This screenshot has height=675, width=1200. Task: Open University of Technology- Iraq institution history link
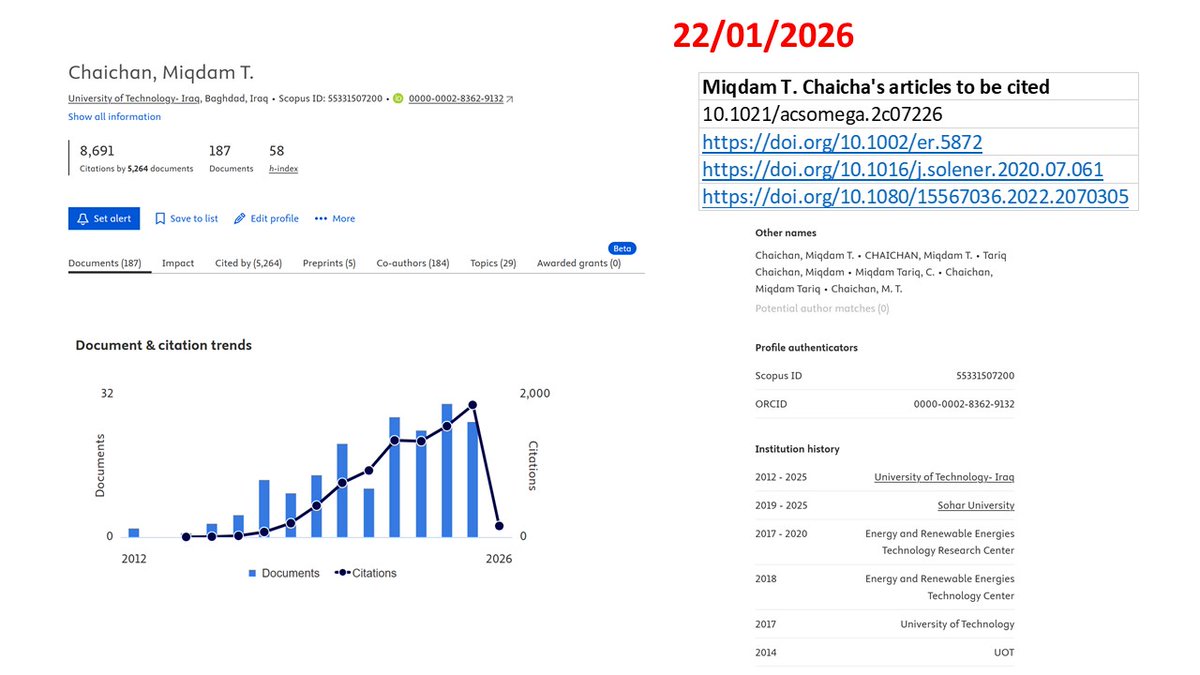pos(944,477)
